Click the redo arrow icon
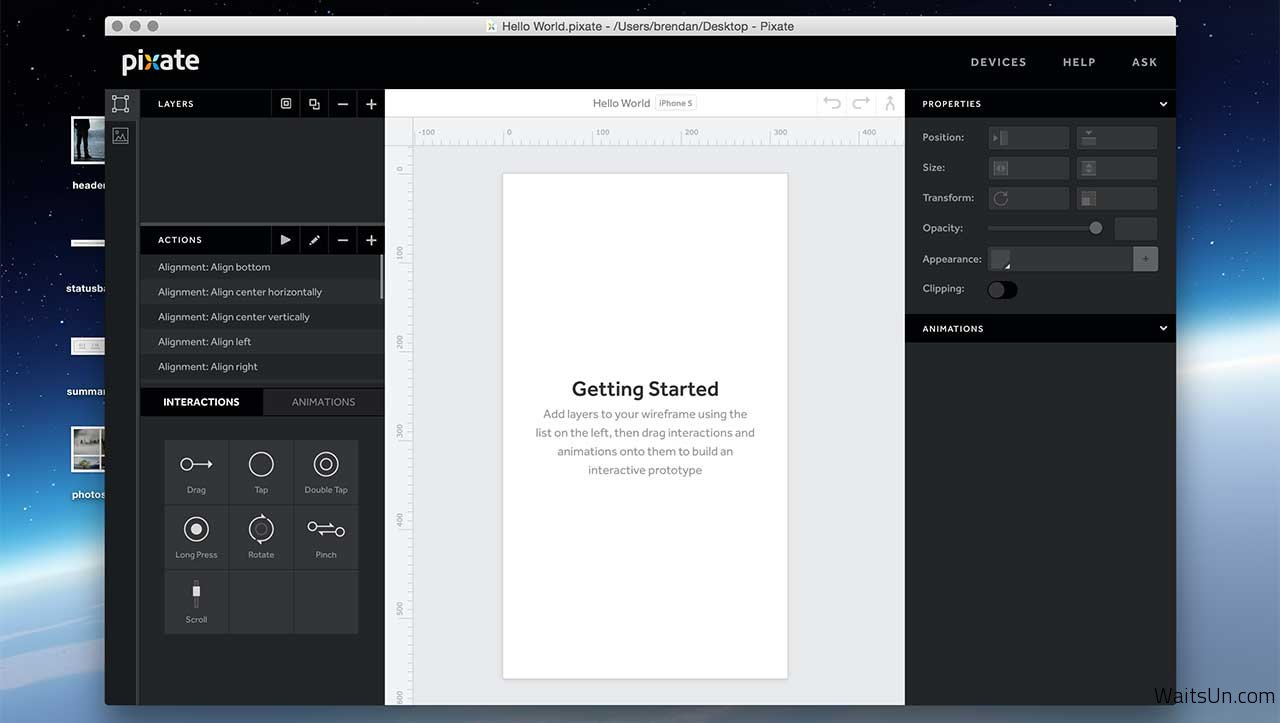The width and height of the screenshot is (1280, 723). coord(861,103)
